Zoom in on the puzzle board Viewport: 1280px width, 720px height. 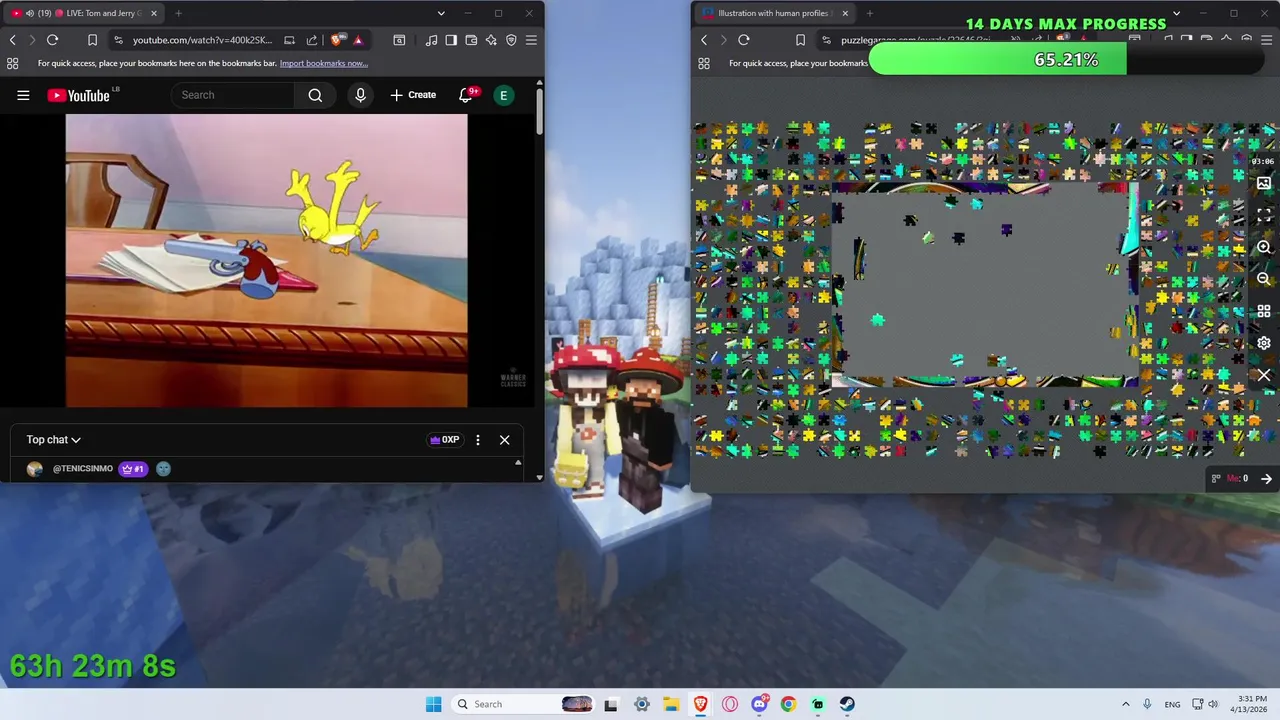pyautogui.click(x=1264, y=247)
